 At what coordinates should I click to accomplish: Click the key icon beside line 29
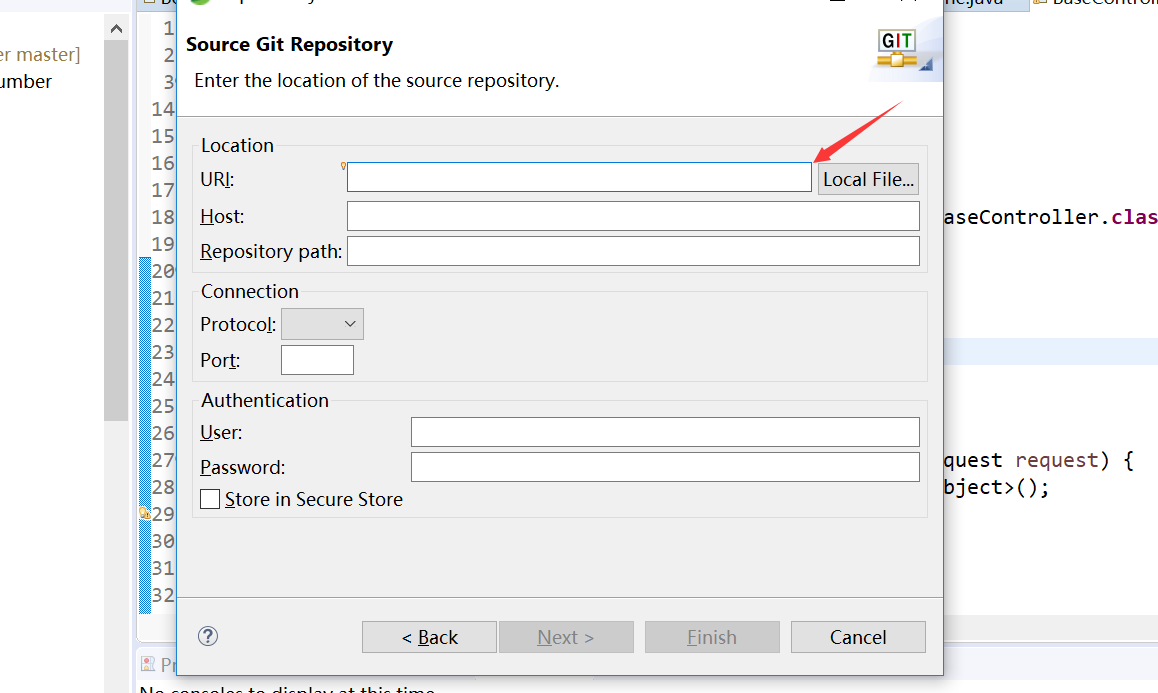coord(145,512)
